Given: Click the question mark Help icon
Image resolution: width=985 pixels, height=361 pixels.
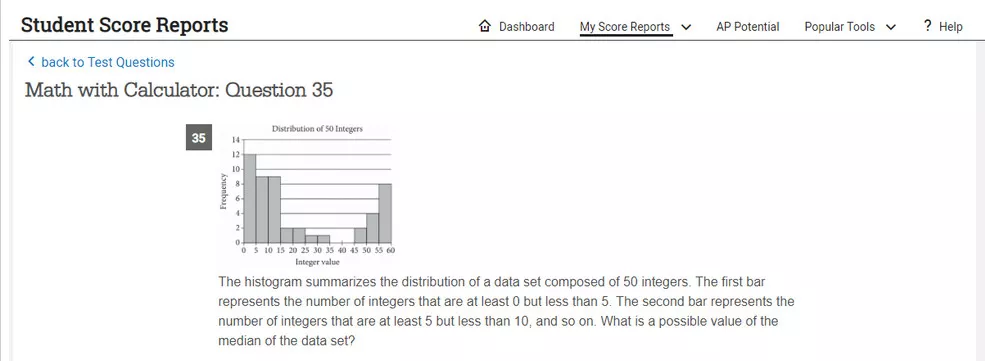Looking at the screenshot, I should pyautogui.click(x=927, y=26).
